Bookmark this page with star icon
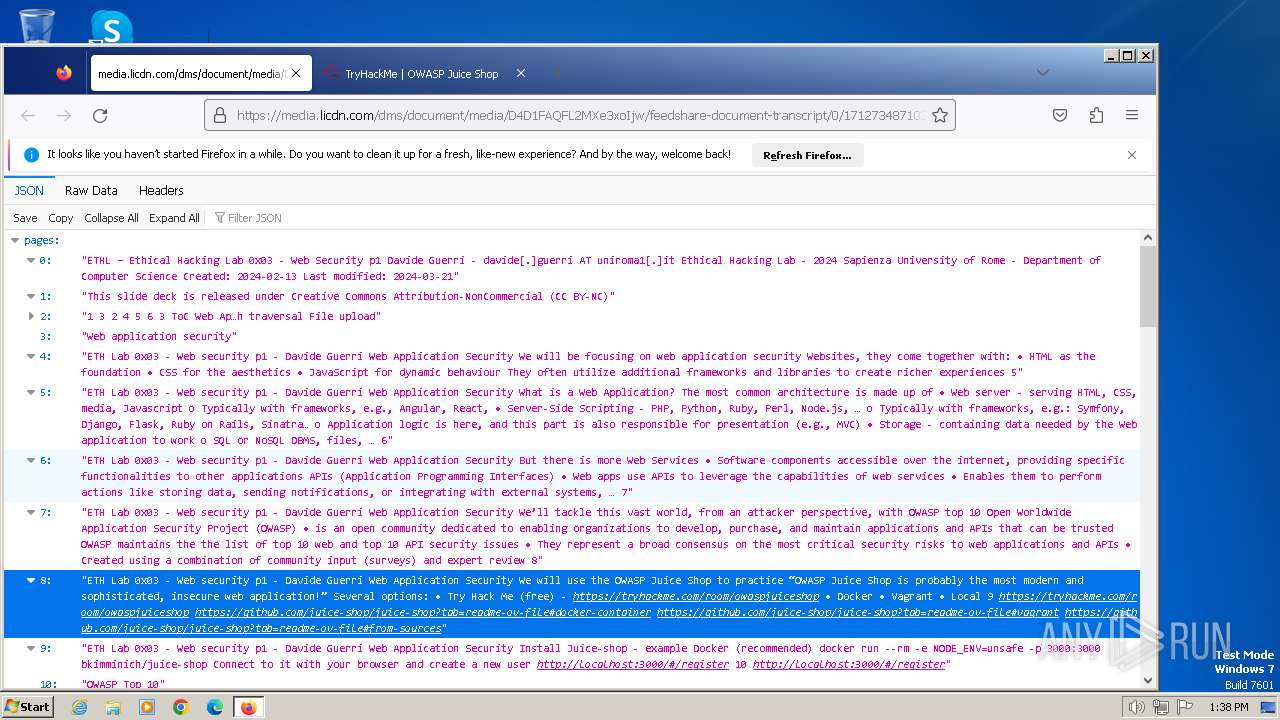 940,115
